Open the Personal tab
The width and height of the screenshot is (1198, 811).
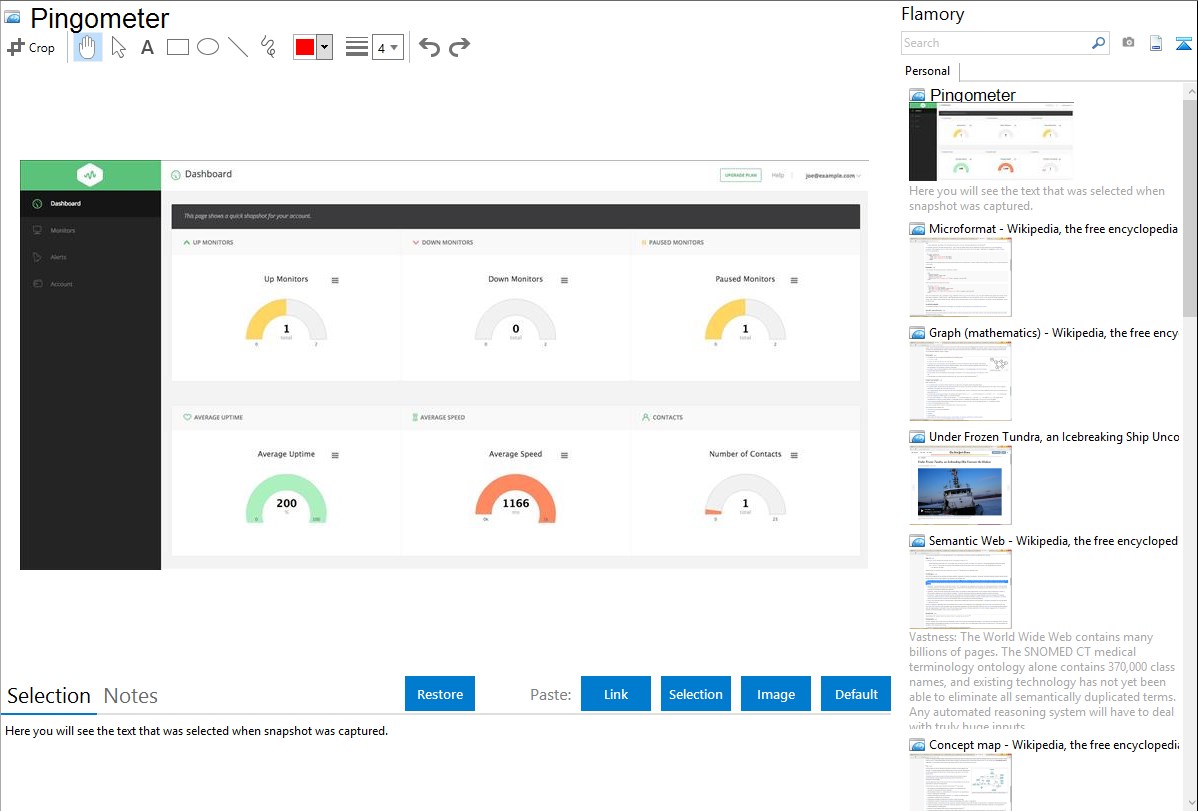(x=927, y=70)
